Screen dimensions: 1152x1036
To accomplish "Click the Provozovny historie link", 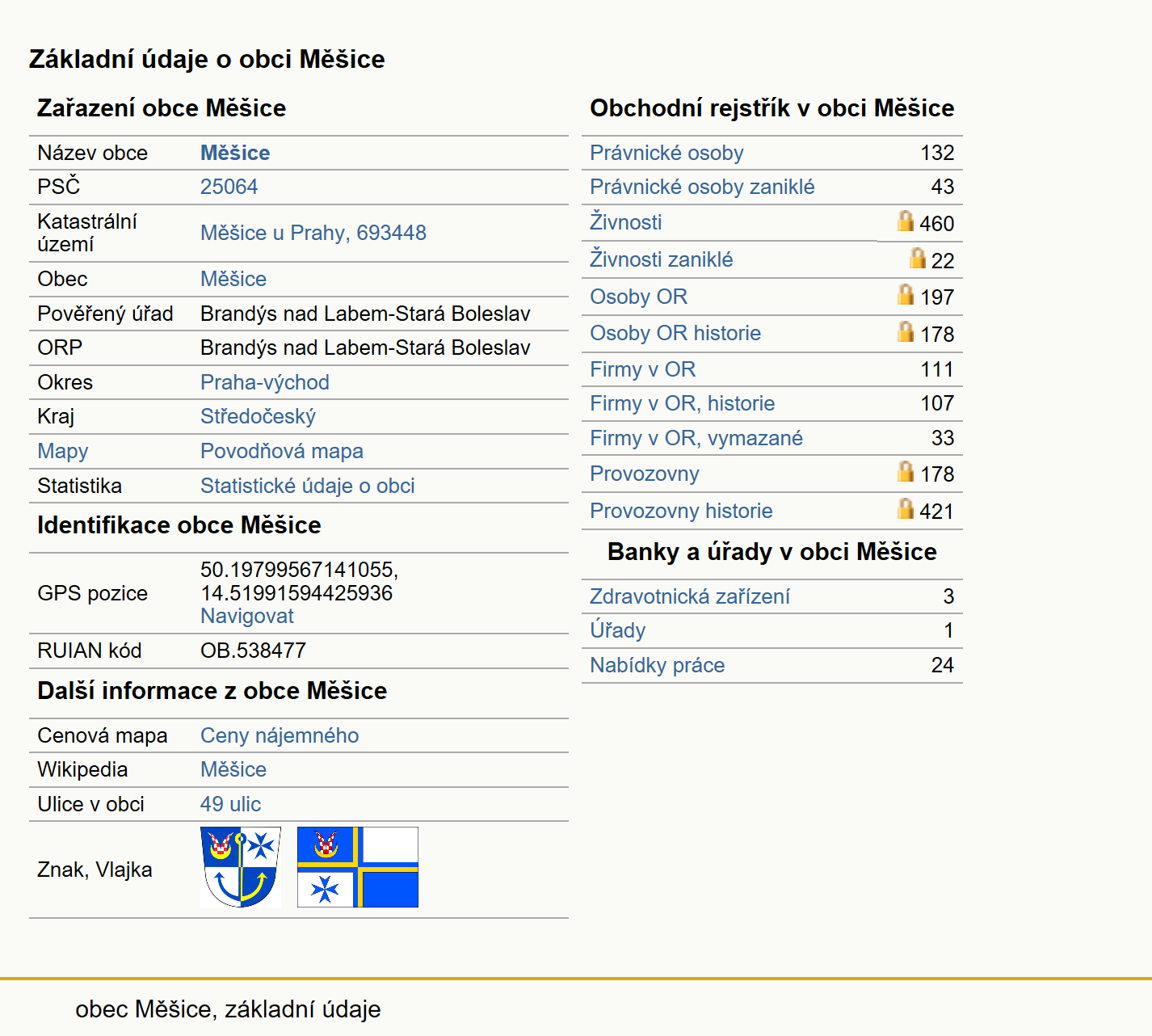I will coord(681,511).
